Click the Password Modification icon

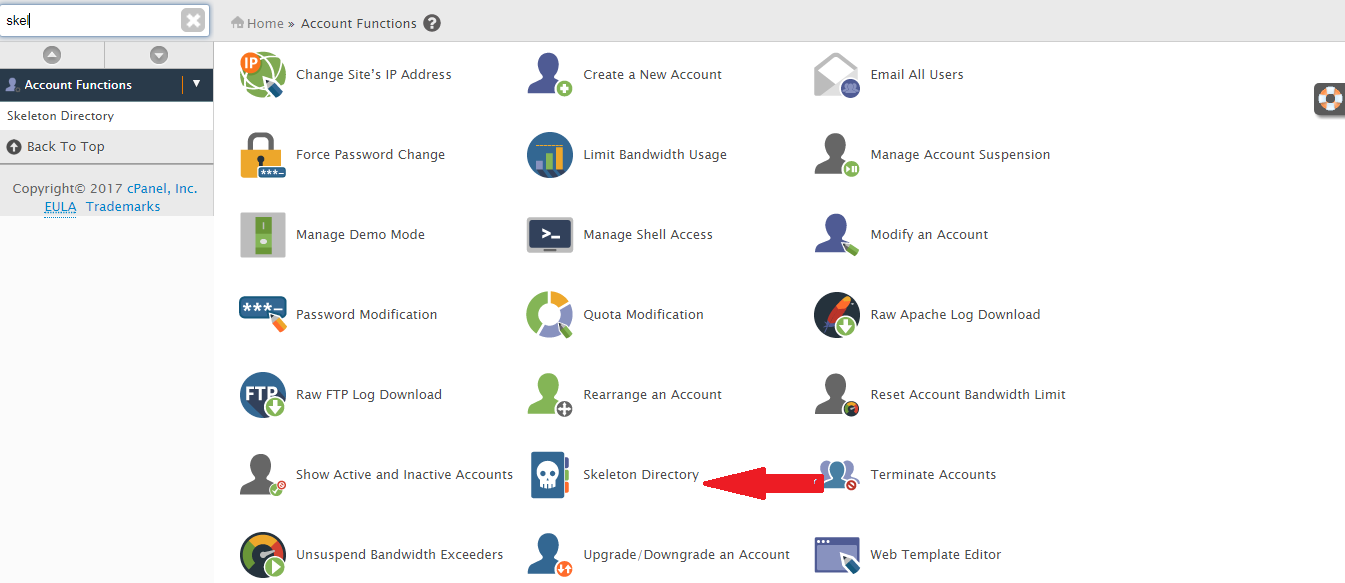click(x=263, y=315)
